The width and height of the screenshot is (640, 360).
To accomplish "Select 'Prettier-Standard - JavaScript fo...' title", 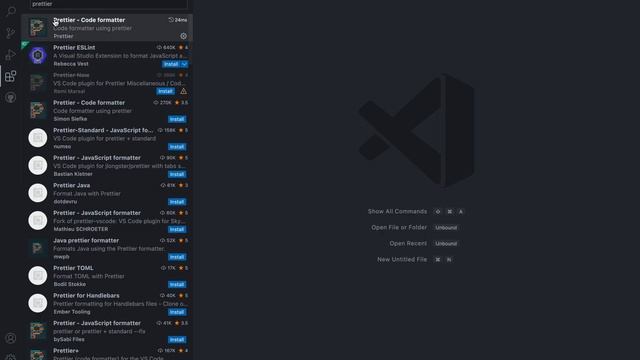I will coord(103,130).
